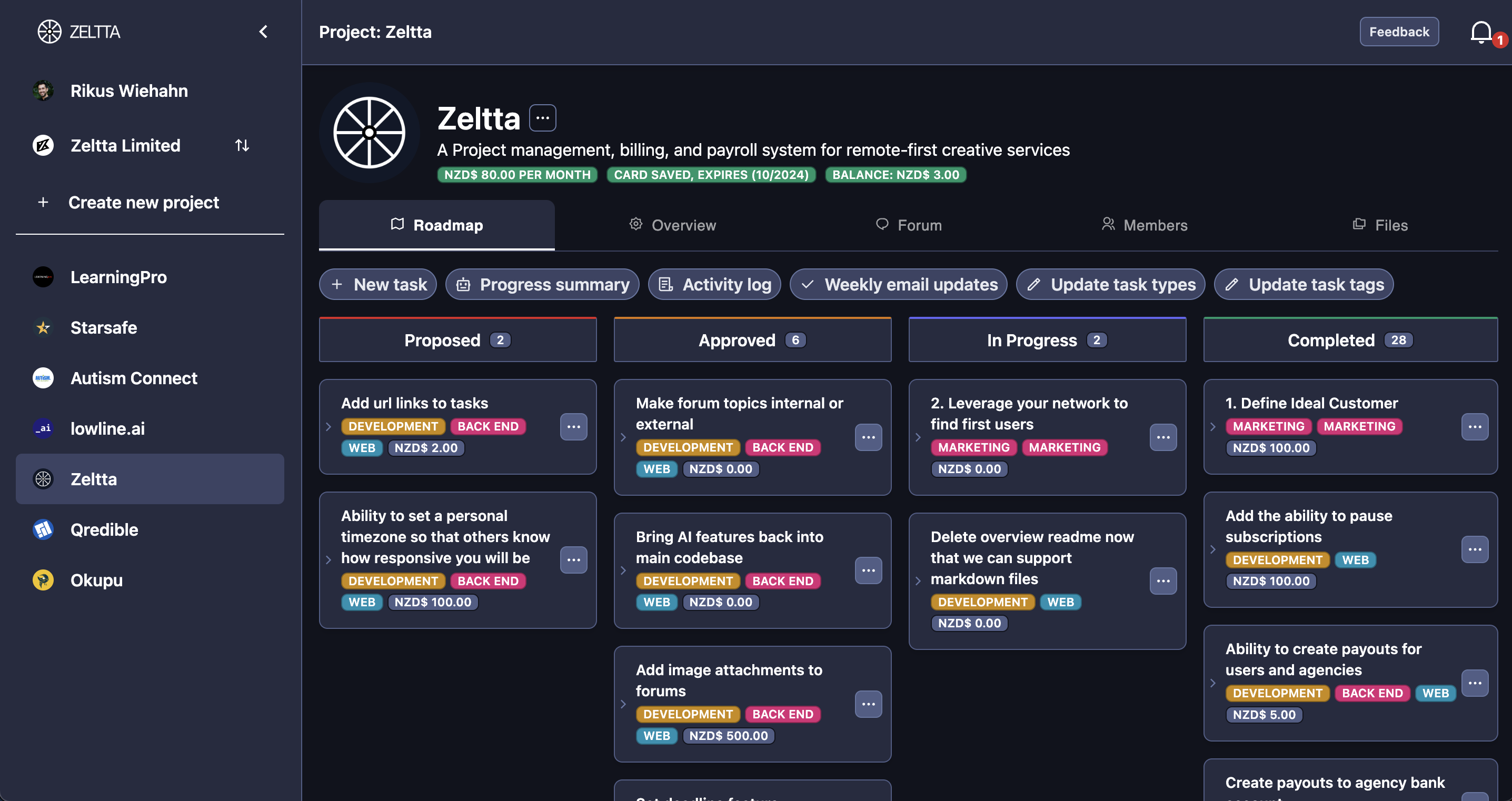Viewport: 1512px width, 801px height.
Task: Switch organization using Zeltta Limited arrows
Action: [242, 146]
